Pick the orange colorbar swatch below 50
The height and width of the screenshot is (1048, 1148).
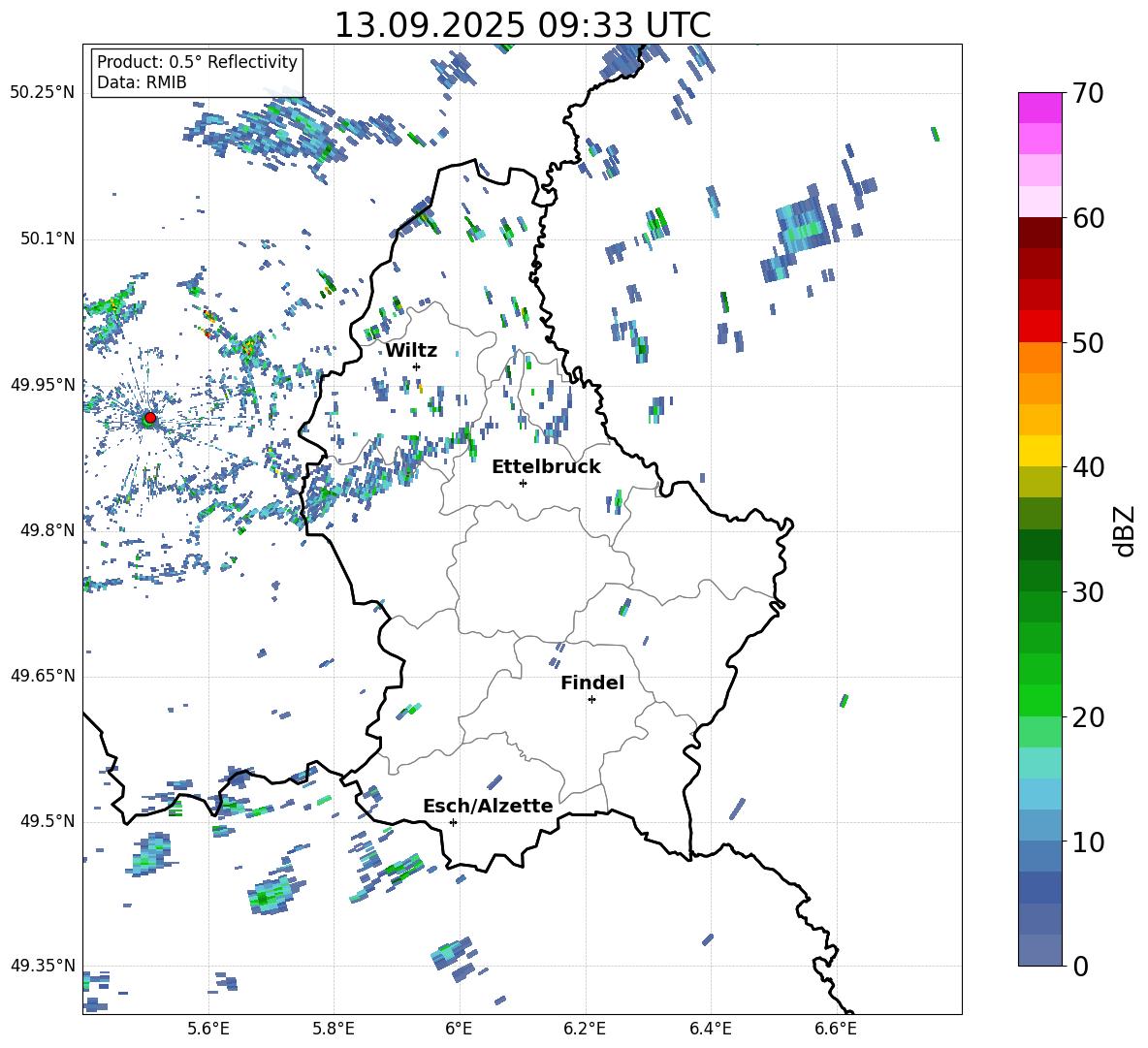click(1039, 357)
